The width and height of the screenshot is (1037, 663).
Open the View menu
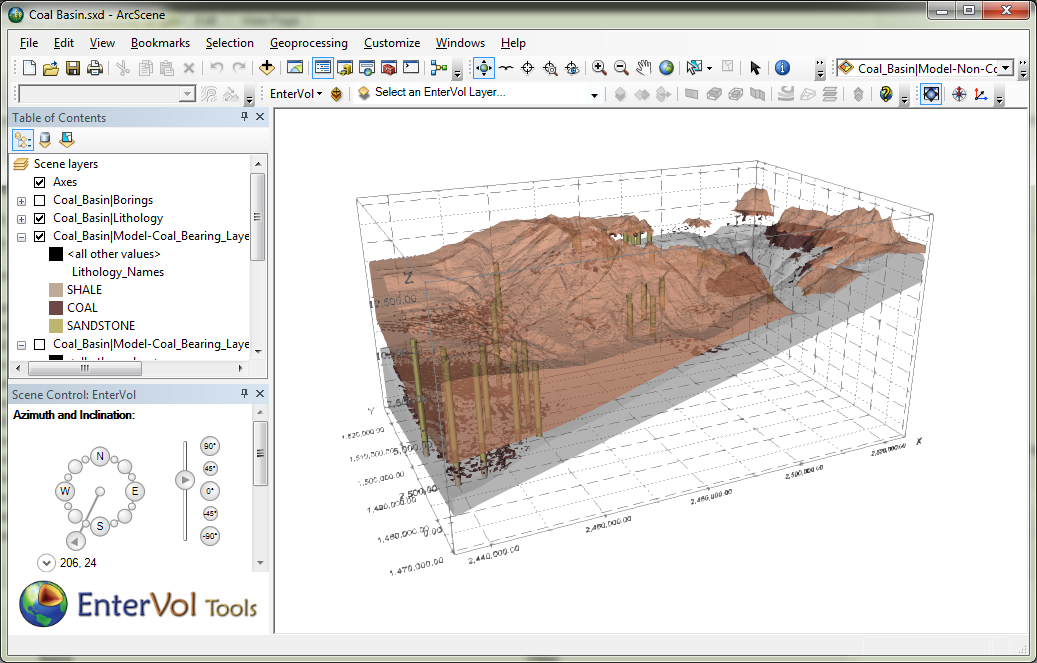click(102, 43)
